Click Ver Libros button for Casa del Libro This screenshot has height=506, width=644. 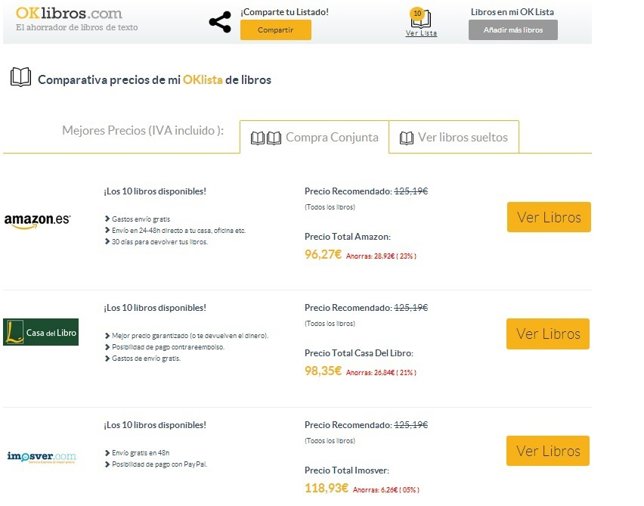tap(548, 333)
